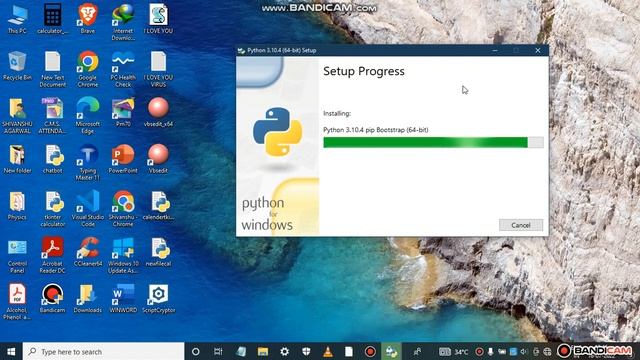
Task: Select the WINWORD desktop shortcut
Action: [123, 299]
